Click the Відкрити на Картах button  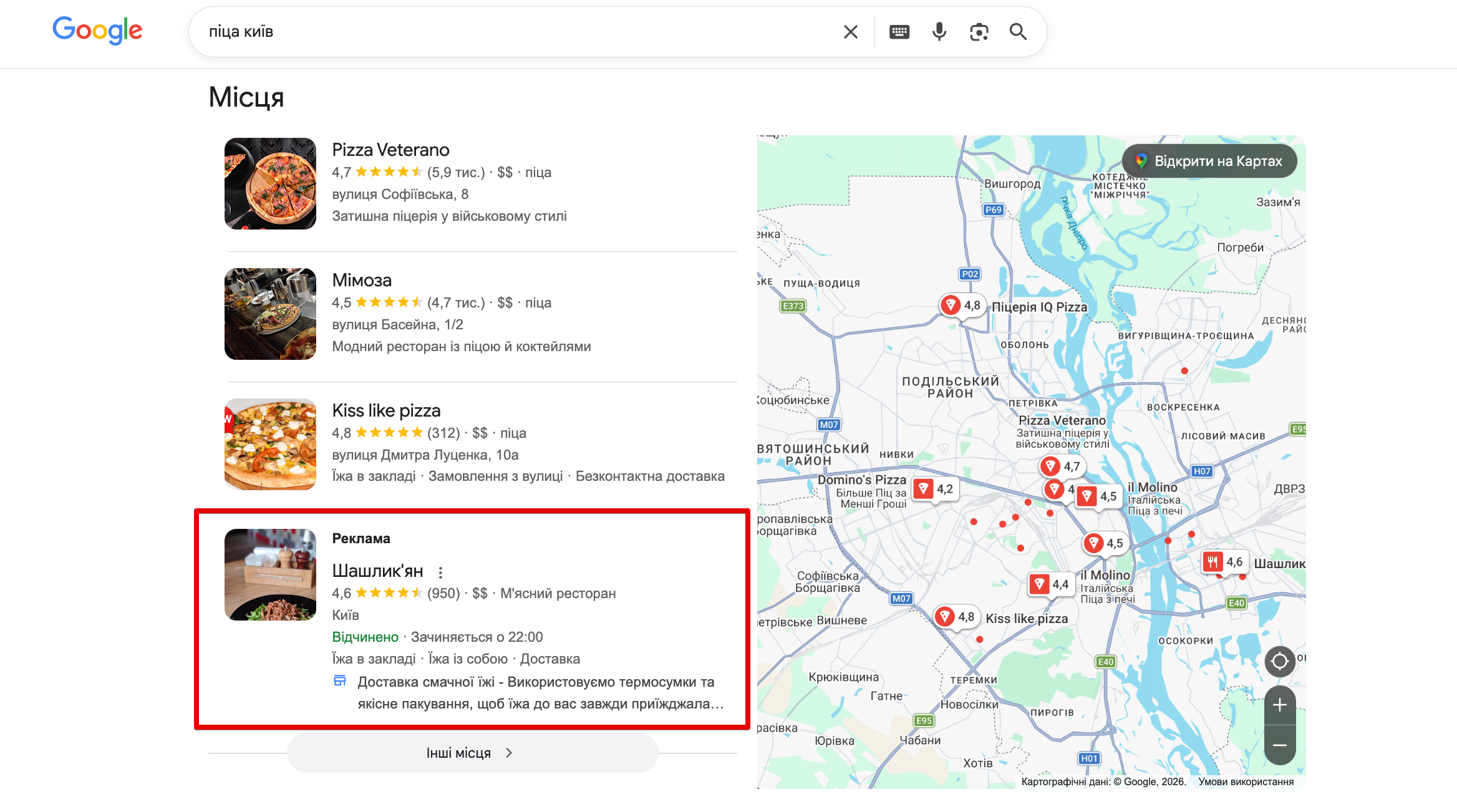1209,161
